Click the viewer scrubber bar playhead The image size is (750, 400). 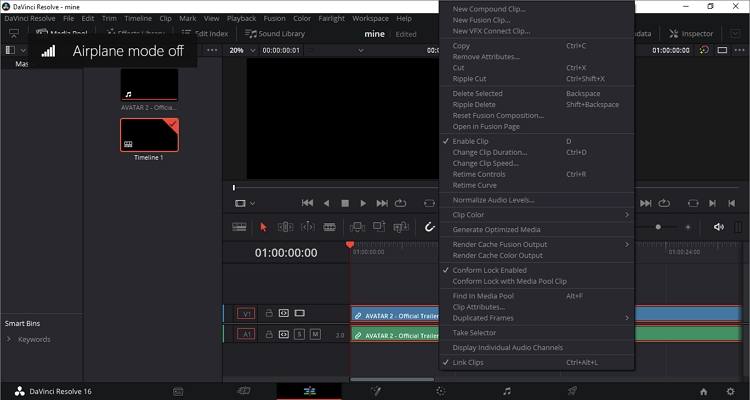click(x=234, y=188)
